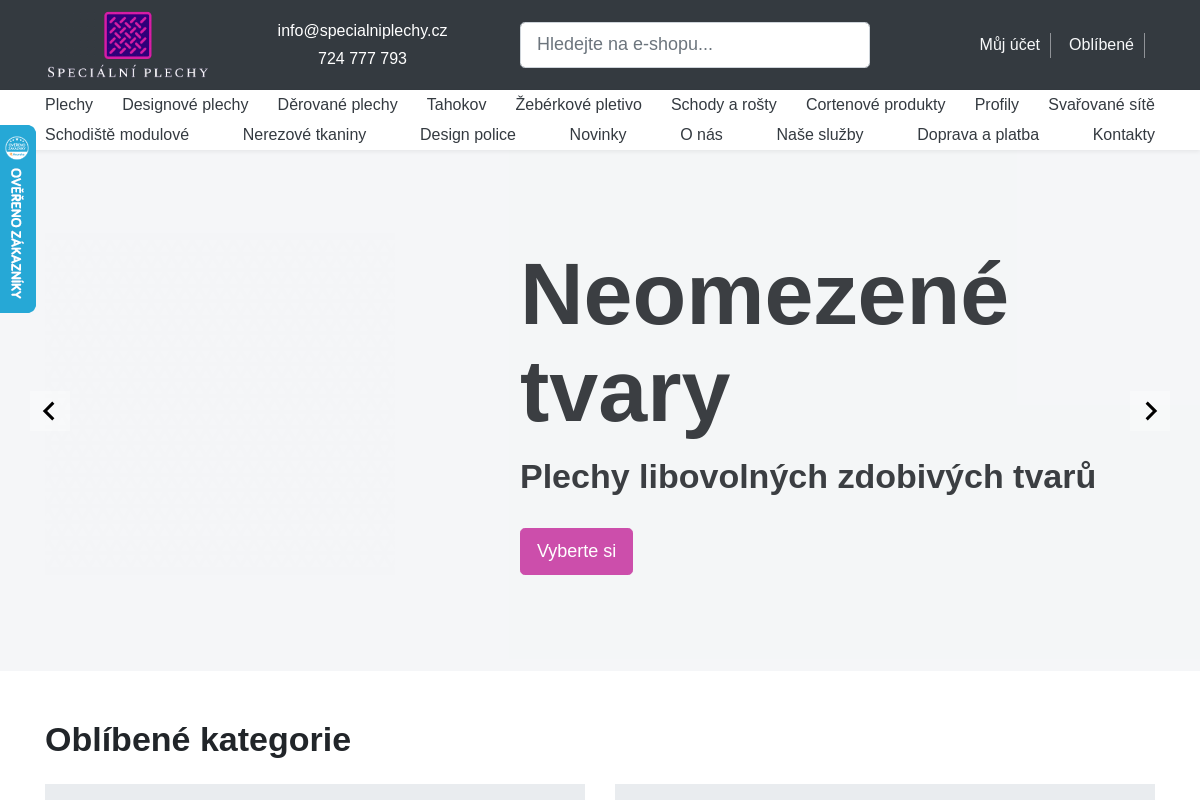Go to Naše služby page
Image resolution: width=1200 pixels, height=800 pixels.
820,135
